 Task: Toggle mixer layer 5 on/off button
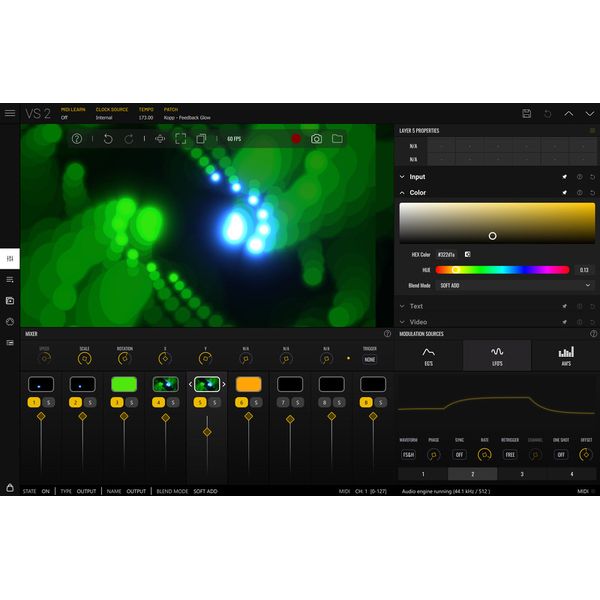200,403
